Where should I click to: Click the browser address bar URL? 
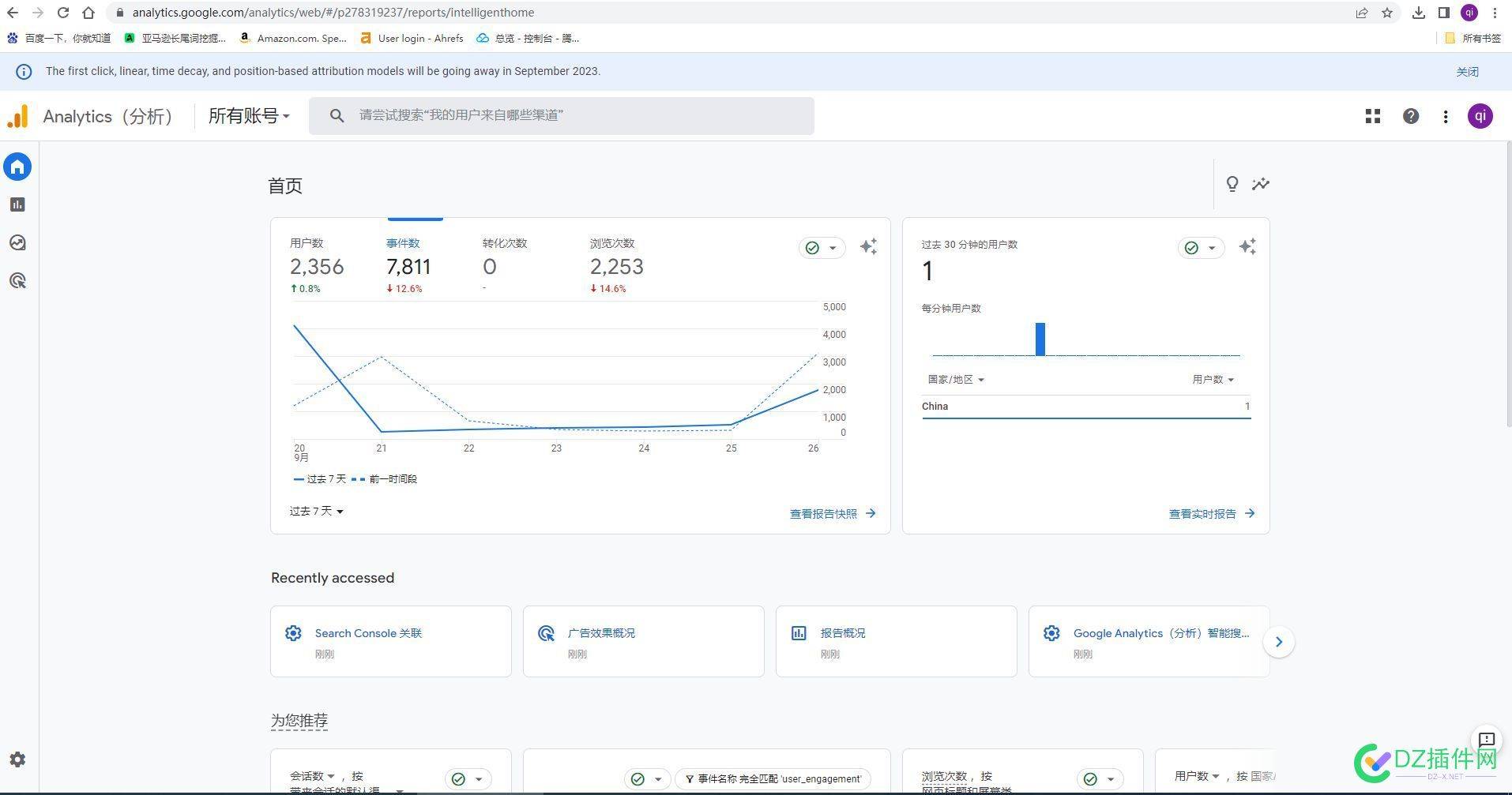333,13
